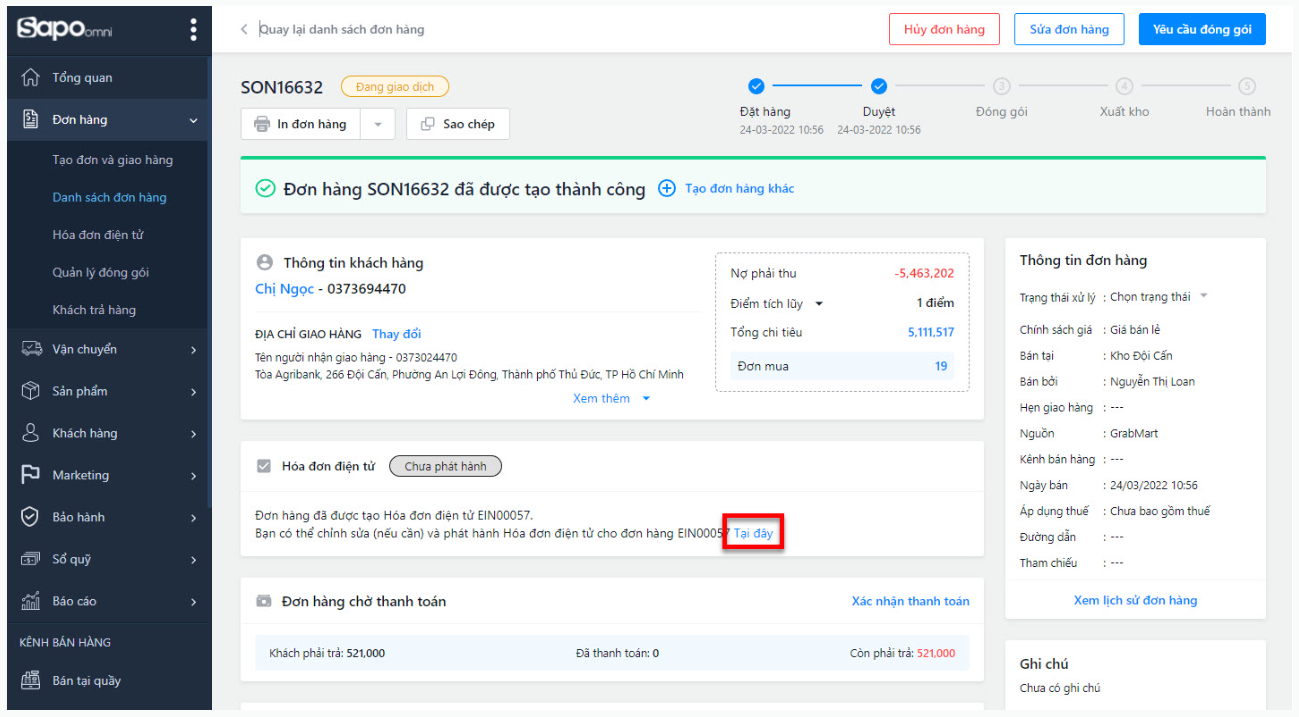Open customer Chị Ngọc profile link
The image size is (1299, 717).
[284, 289]
